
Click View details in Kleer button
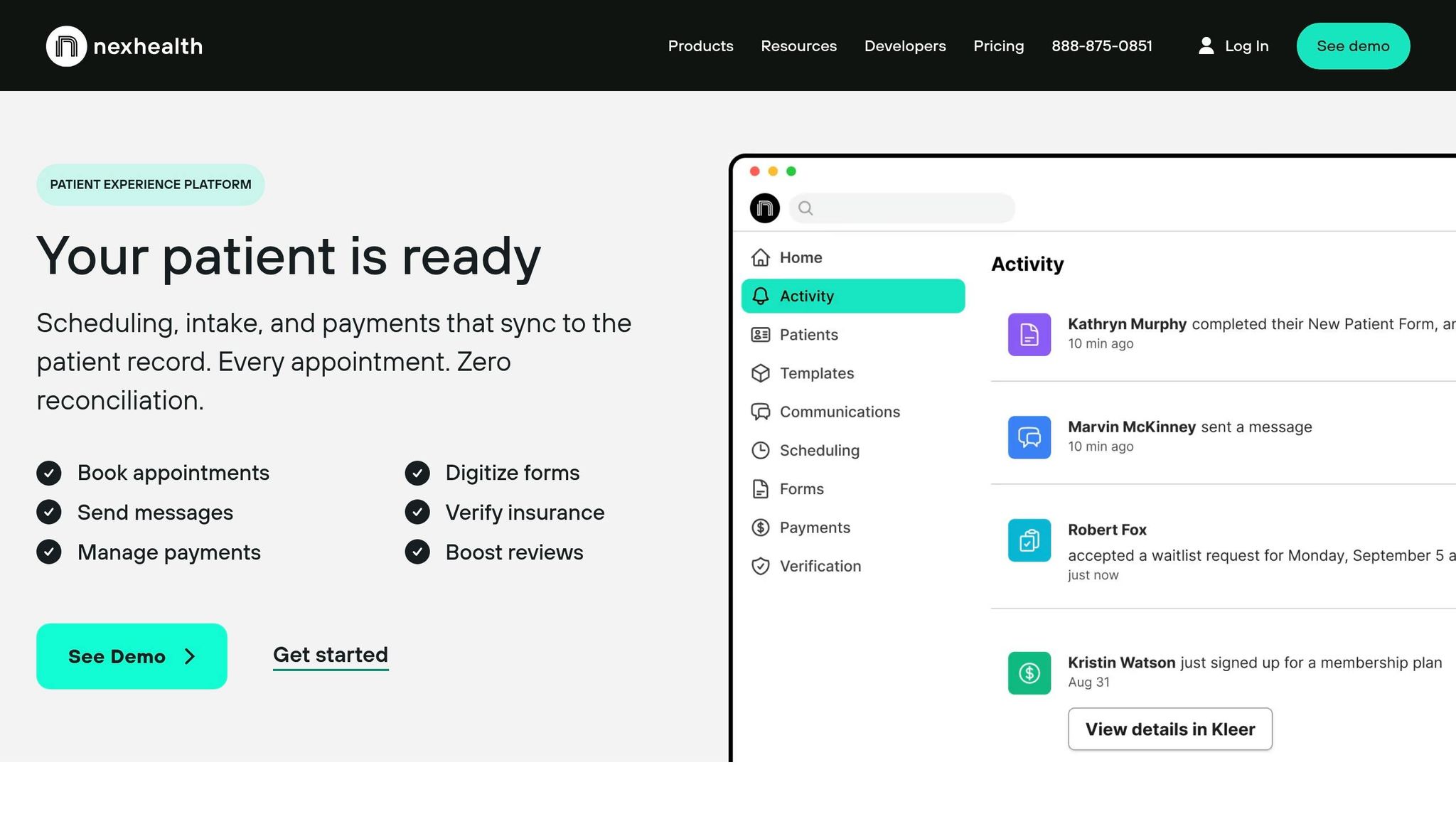click(x=1170, y=729)
